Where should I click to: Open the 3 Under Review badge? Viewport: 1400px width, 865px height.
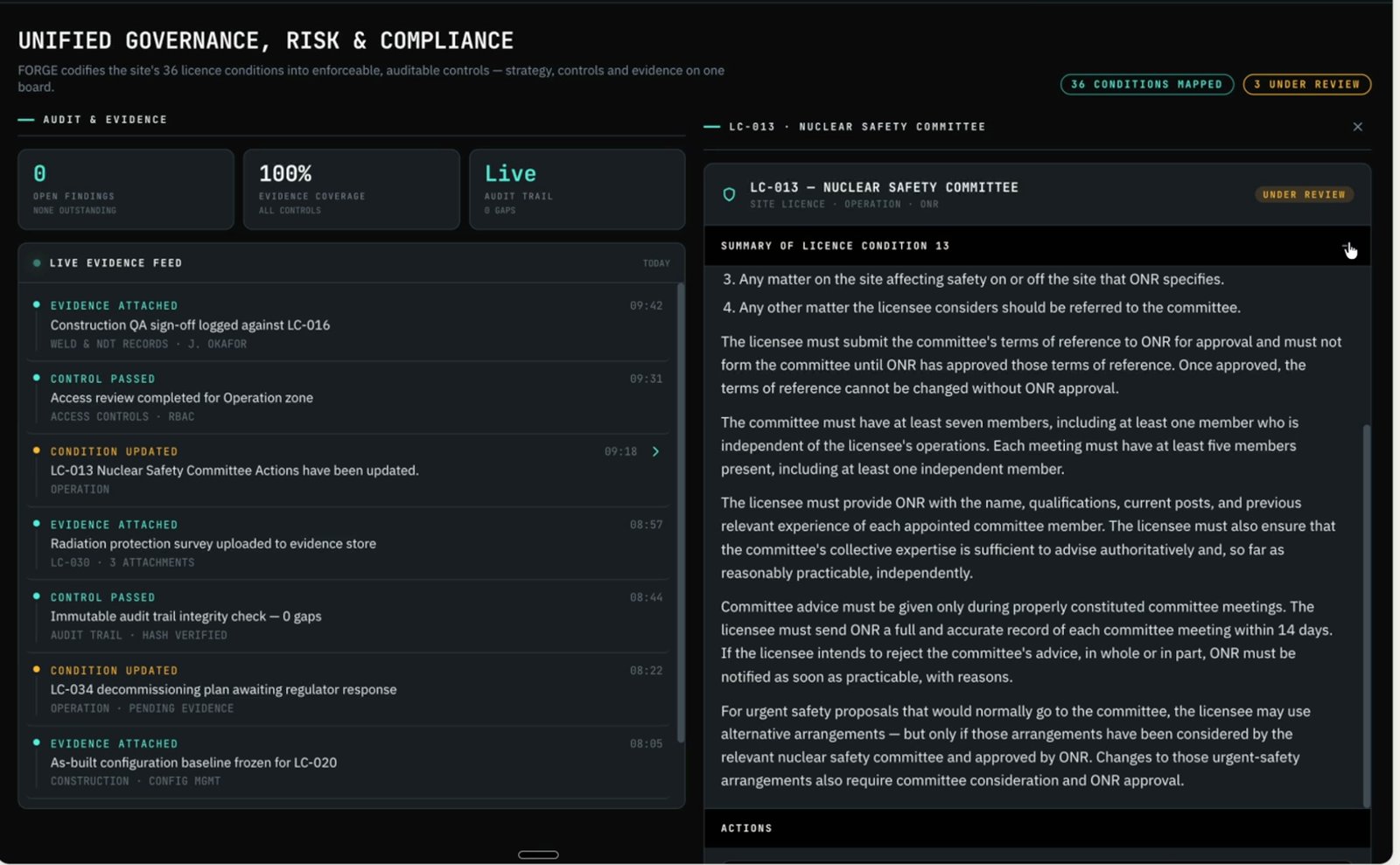[1306, 84]
